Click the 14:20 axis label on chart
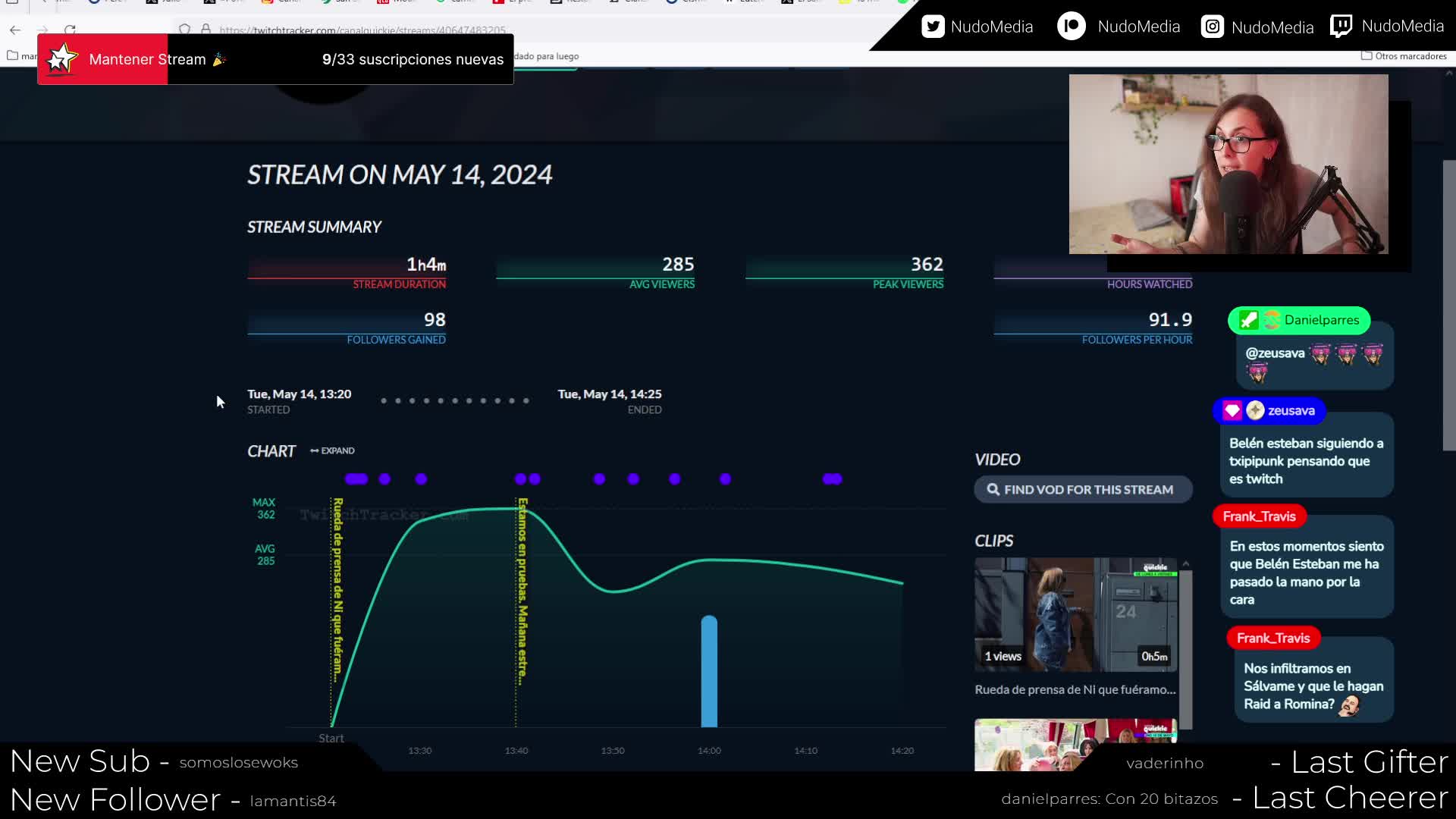Viewport: 1456px width, 819px height. tap(902, 751)
